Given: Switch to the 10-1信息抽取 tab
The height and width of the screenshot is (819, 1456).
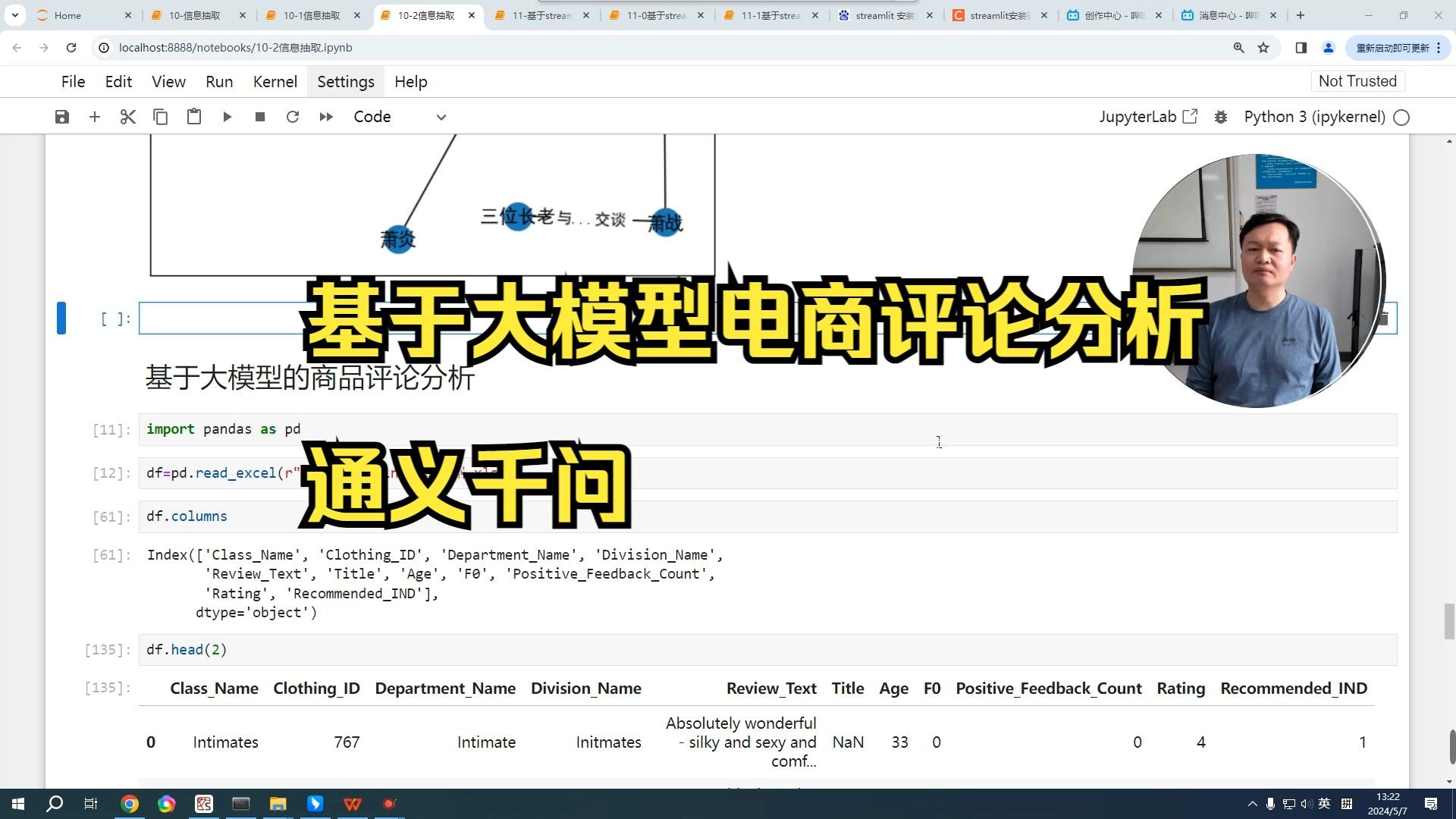Looking at the screenshot, I should (312, 15).
